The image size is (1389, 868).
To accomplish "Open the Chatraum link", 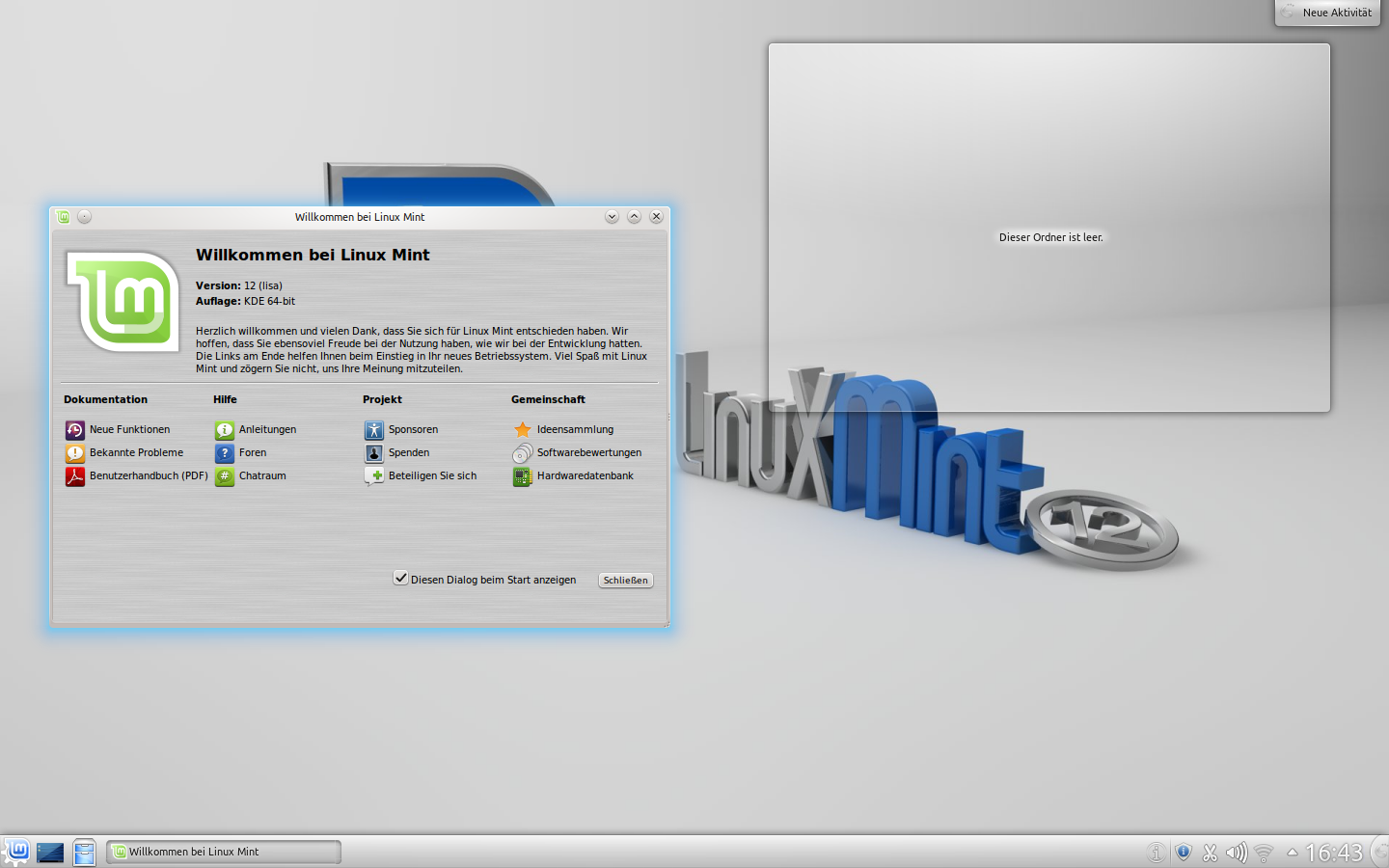I will coord(262,476).
